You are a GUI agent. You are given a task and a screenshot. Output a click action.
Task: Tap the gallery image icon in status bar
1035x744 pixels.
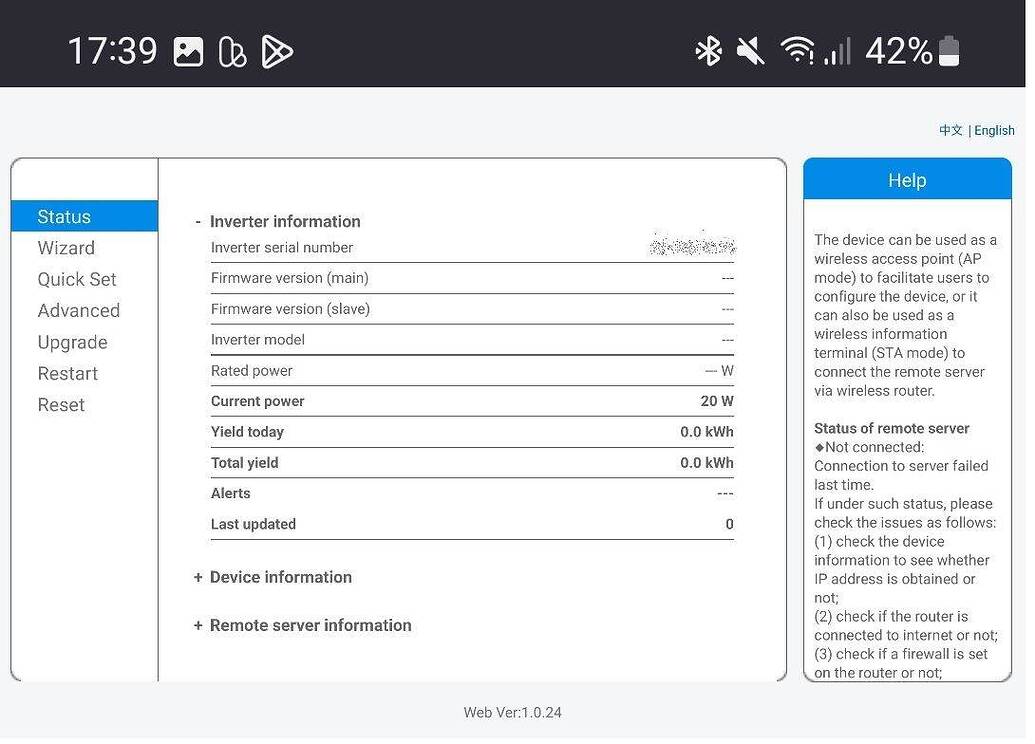pyautogui.click(x=188, y=51)
